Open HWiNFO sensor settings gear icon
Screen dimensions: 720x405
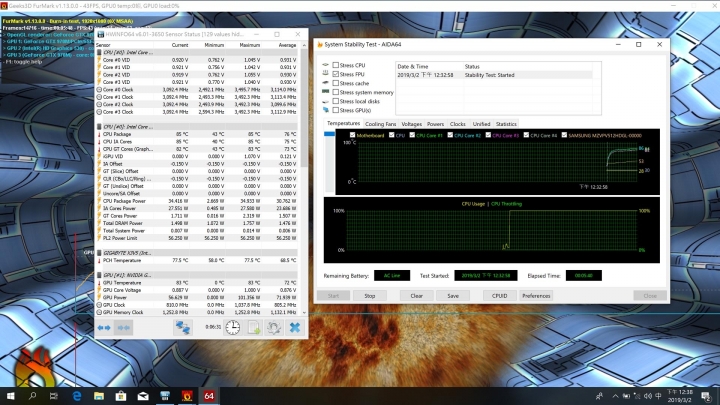[x=274, y=328]
